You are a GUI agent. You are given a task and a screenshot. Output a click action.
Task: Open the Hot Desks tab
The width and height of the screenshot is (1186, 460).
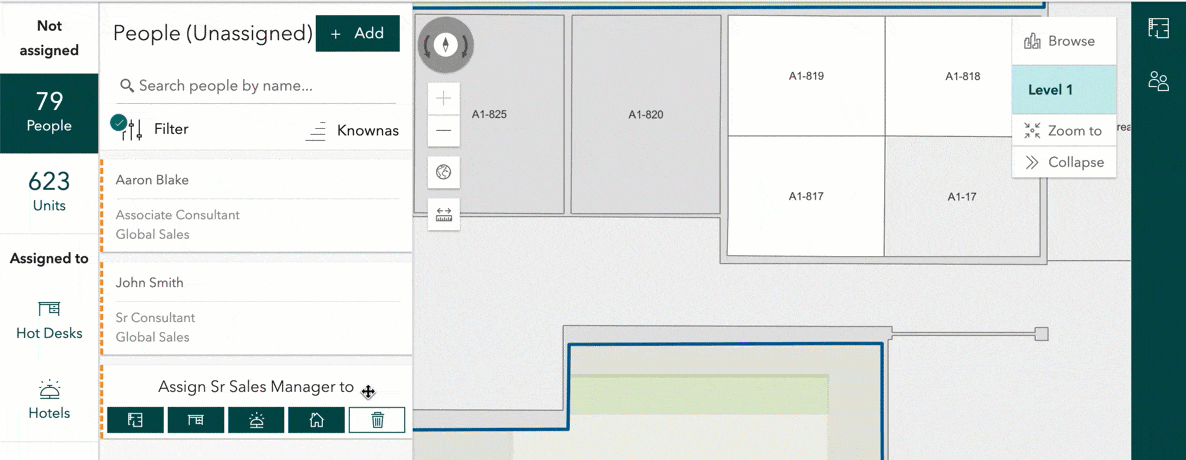click(49, 319)
